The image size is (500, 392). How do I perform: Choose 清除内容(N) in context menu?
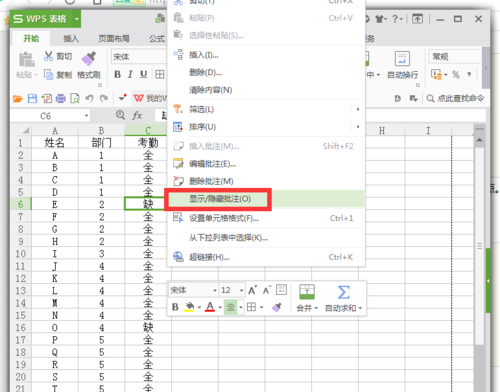265,90
